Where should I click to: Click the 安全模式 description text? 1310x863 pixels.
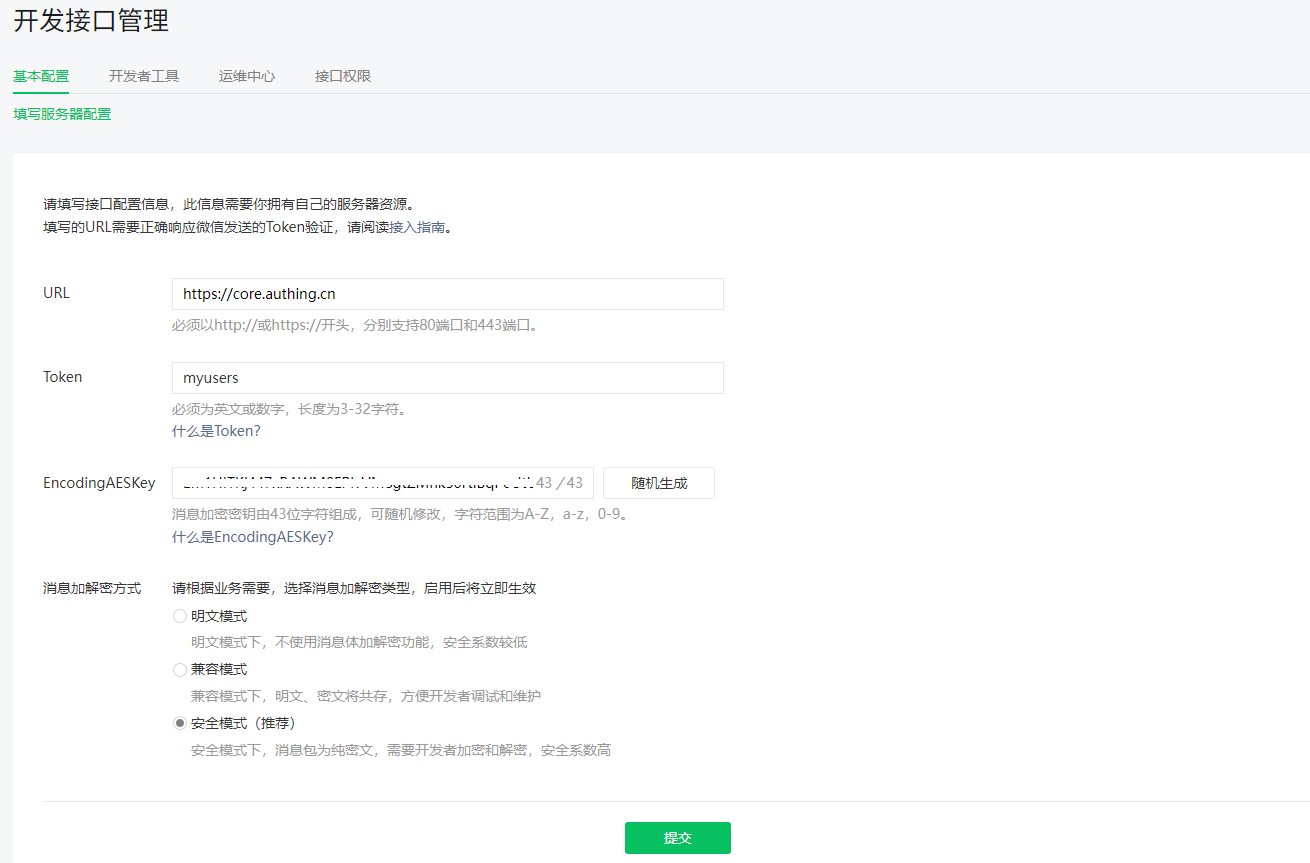click(401, 750)
